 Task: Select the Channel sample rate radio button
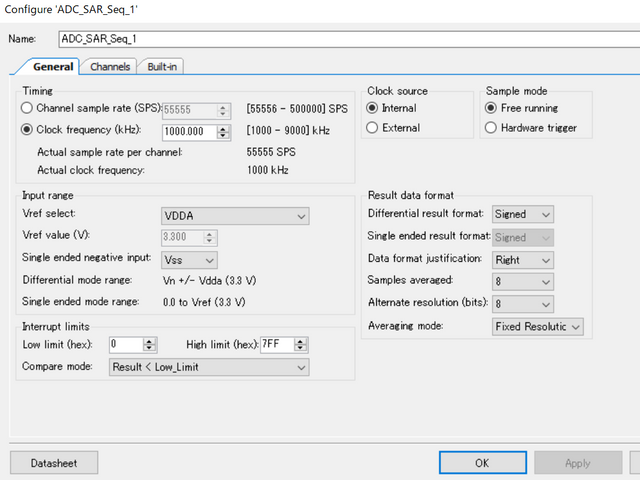[x=28, y=108]
